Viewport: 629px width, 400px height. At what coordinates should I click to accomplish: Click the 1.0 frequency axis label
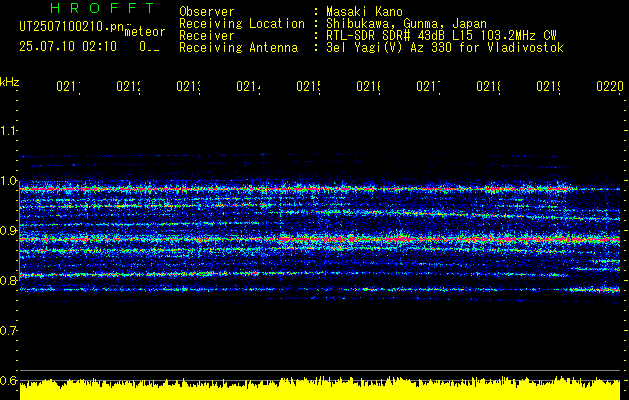(8, 181)
